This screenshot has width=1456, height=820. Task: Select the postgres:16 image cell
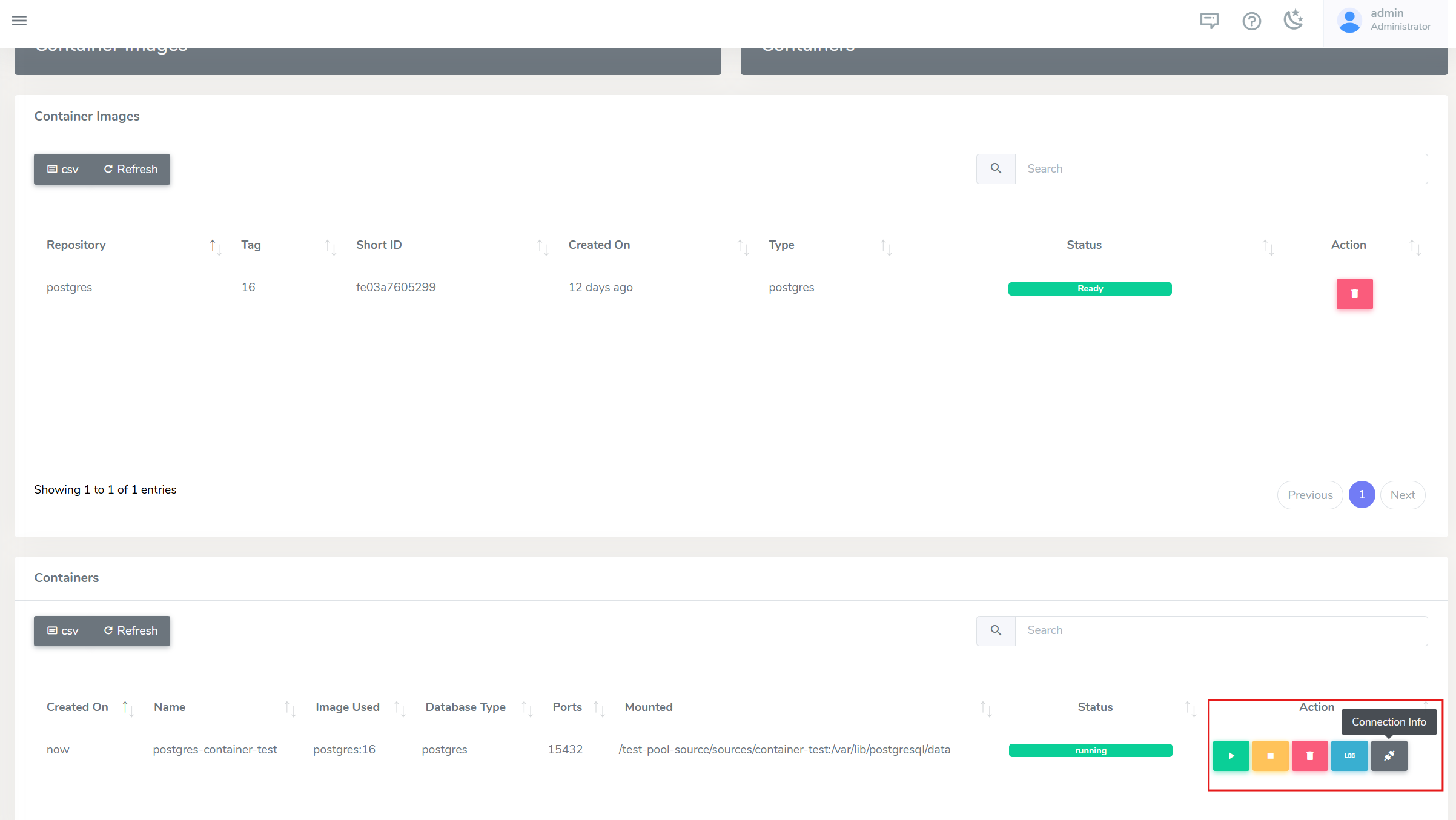[x=344, y=749]
